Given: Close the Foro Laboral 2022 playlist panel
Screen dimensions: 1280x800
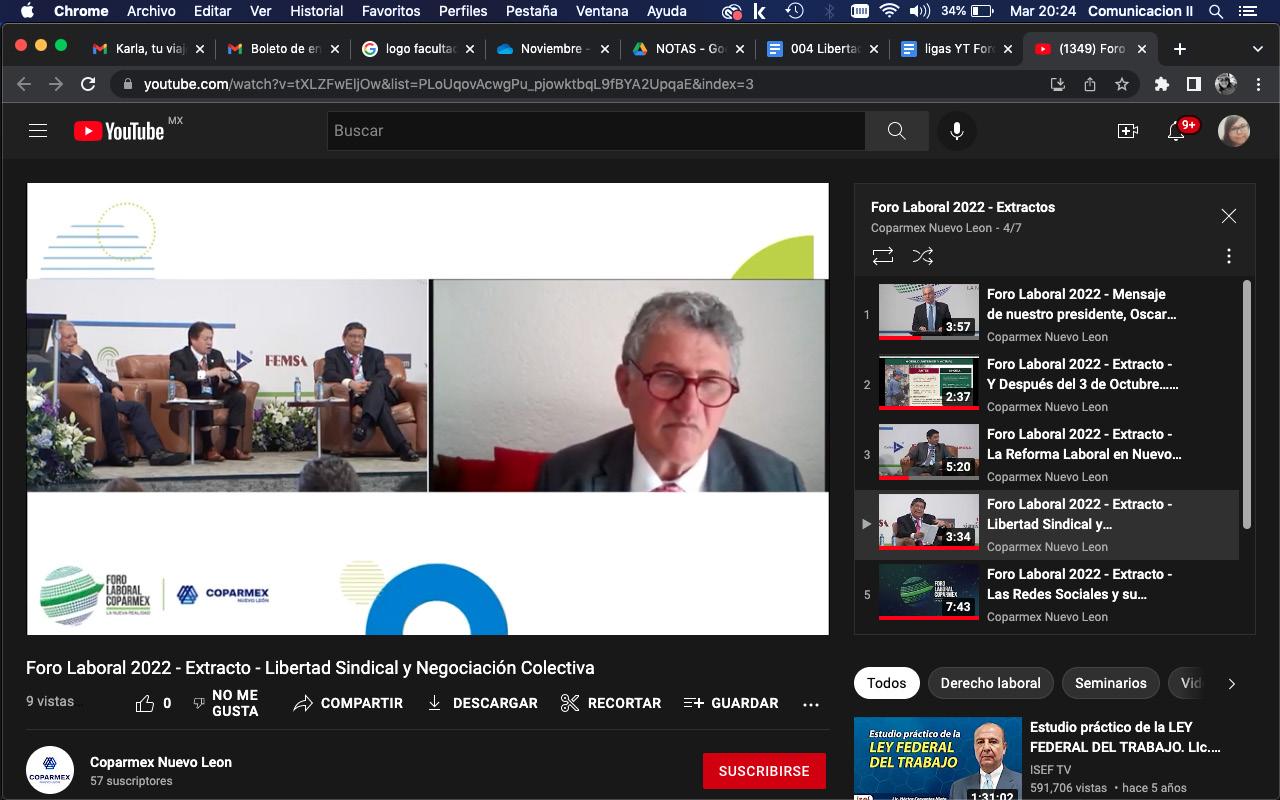Looking at the screenshot, I should click(x=1229, y=216).
